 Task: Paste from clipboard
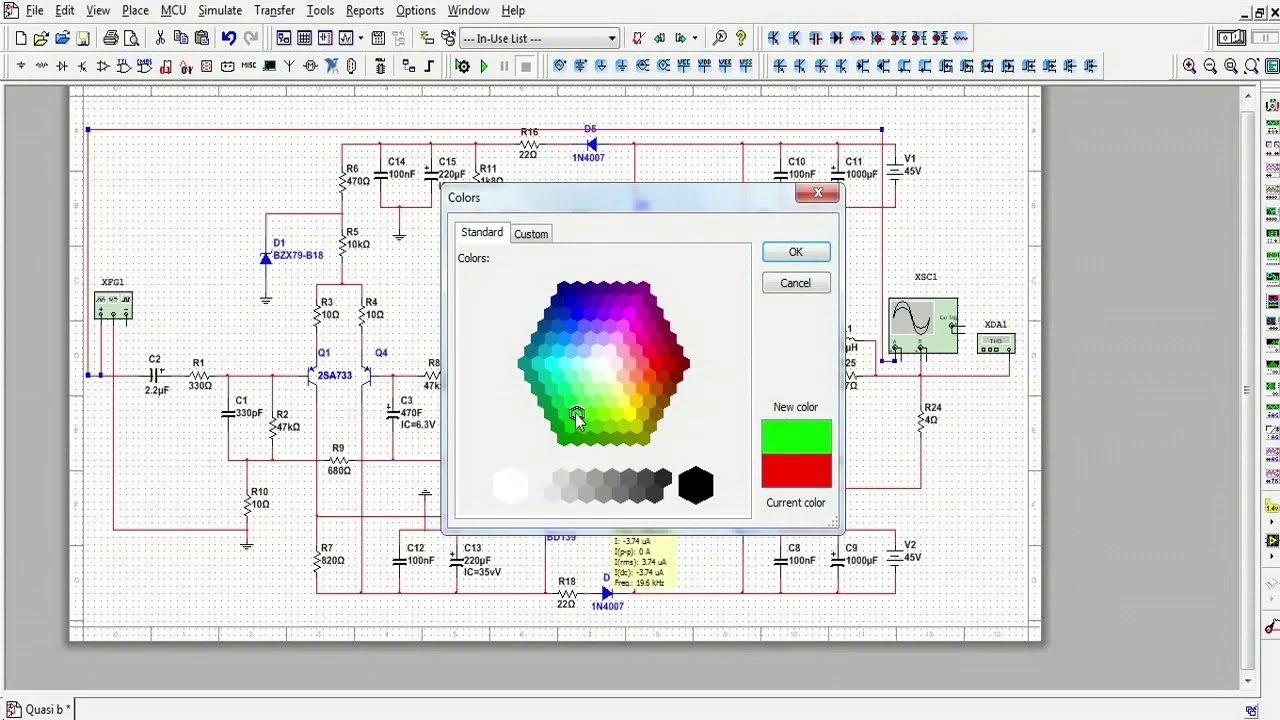[x=202, y=38]
